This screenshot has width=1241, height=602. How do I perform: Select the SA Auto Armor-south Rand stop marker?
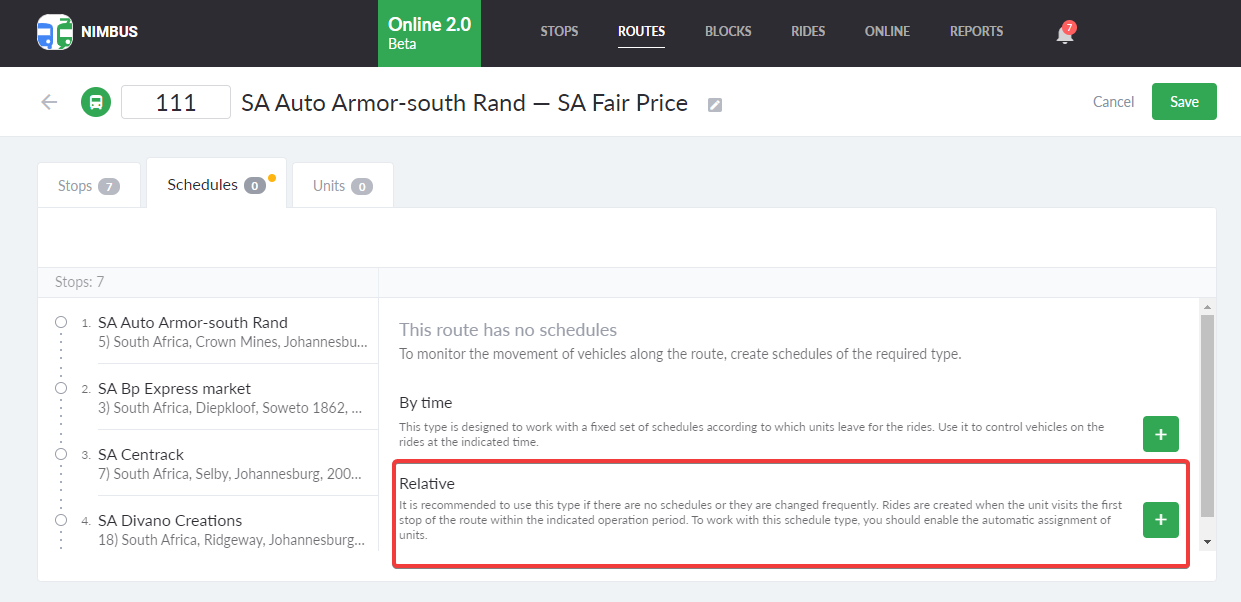click(x=61, y=322)
